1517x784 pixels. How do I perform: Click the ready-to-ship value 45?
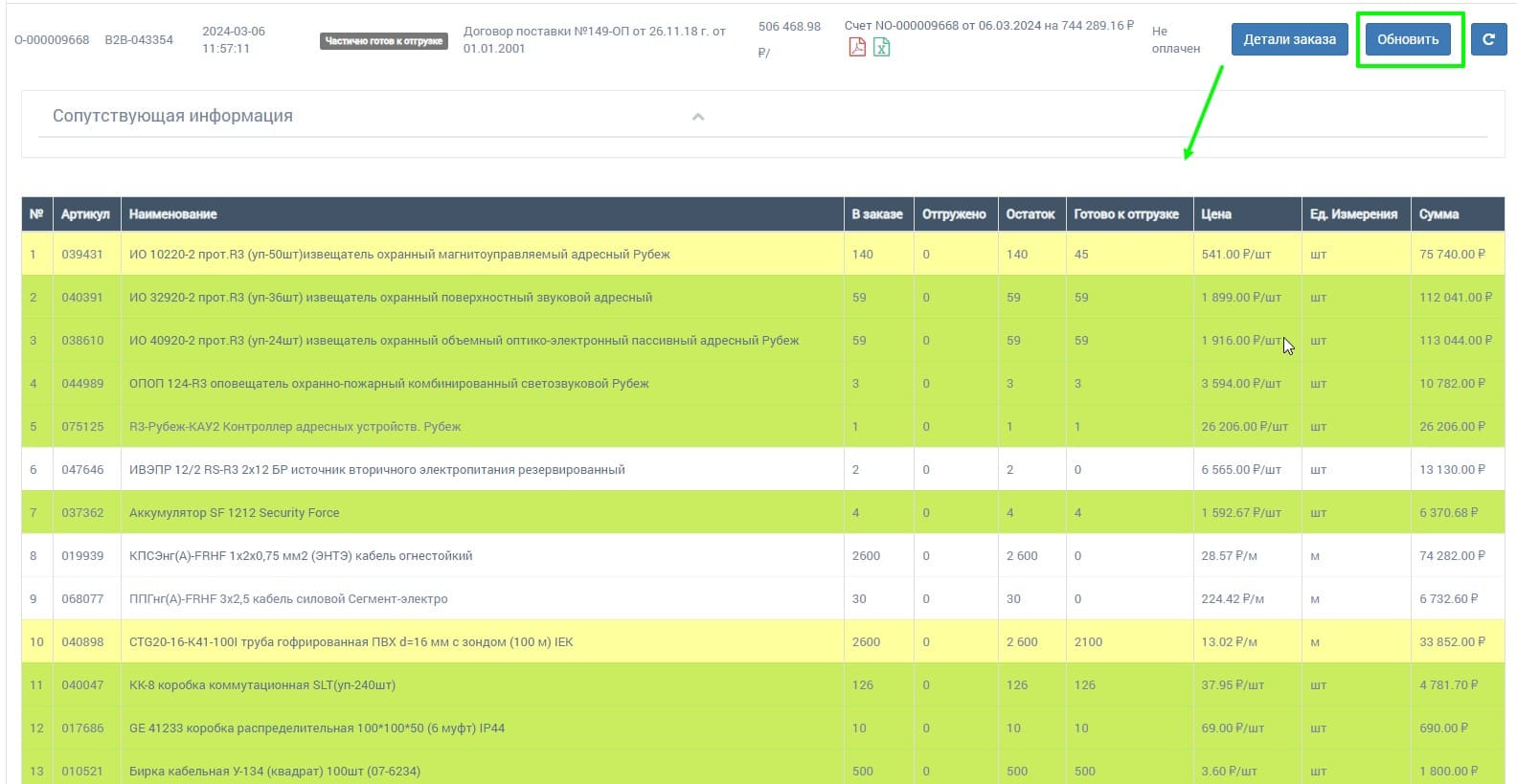pyautogui.click(x=1081, y=255)
